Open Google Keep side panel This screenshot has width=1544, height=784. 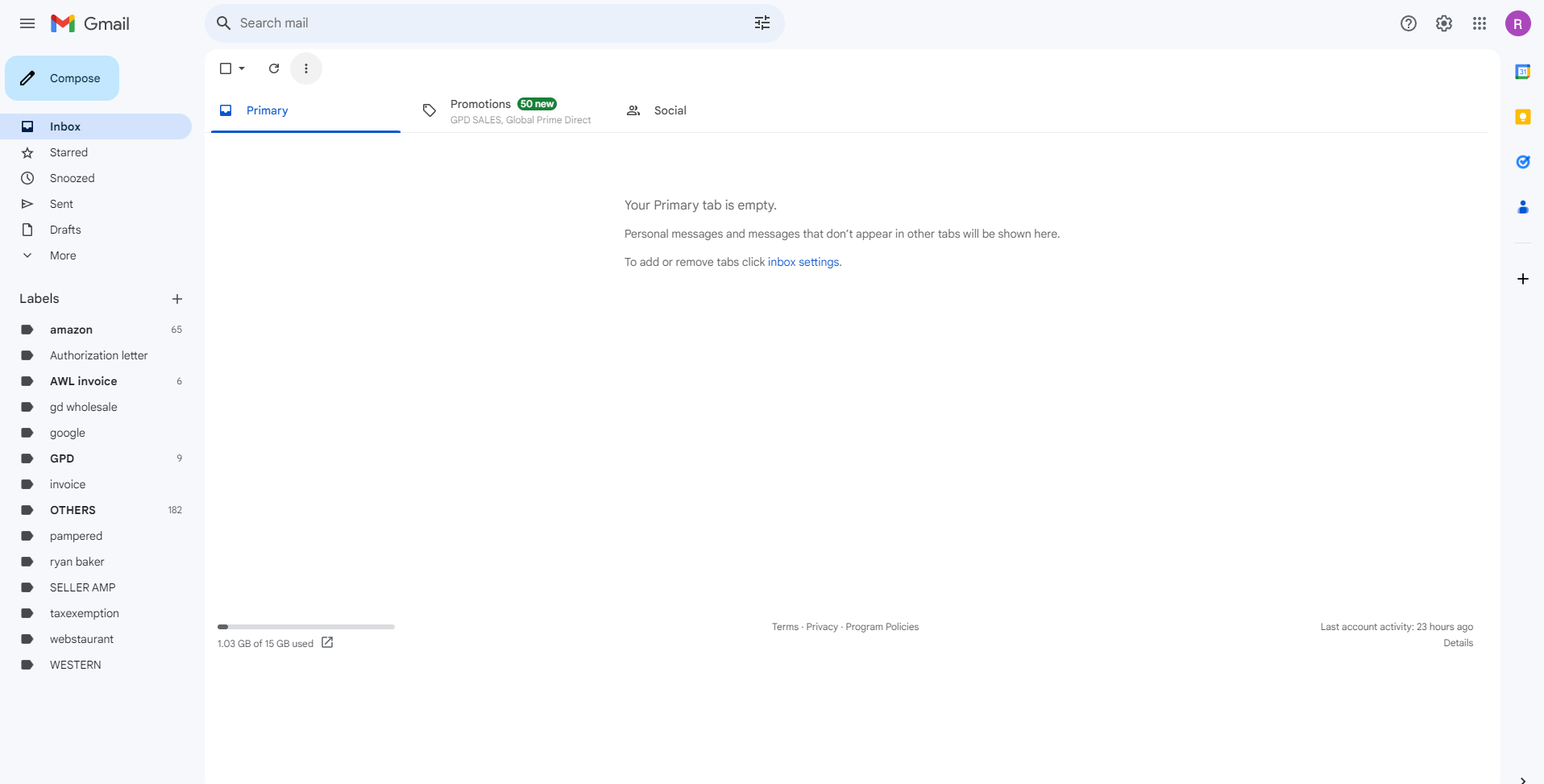(x=1523, y=117)
